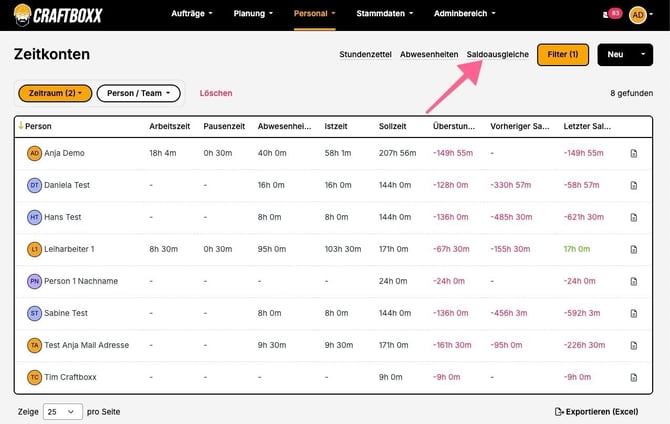Click the Craftboxx logo
The height and width of the screenshot is (424, 670).
pos(58,14)
